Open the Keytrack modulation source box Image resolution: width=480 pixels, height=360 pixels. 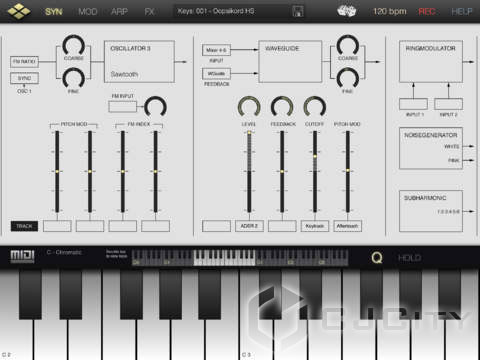[x=315, y=226]
